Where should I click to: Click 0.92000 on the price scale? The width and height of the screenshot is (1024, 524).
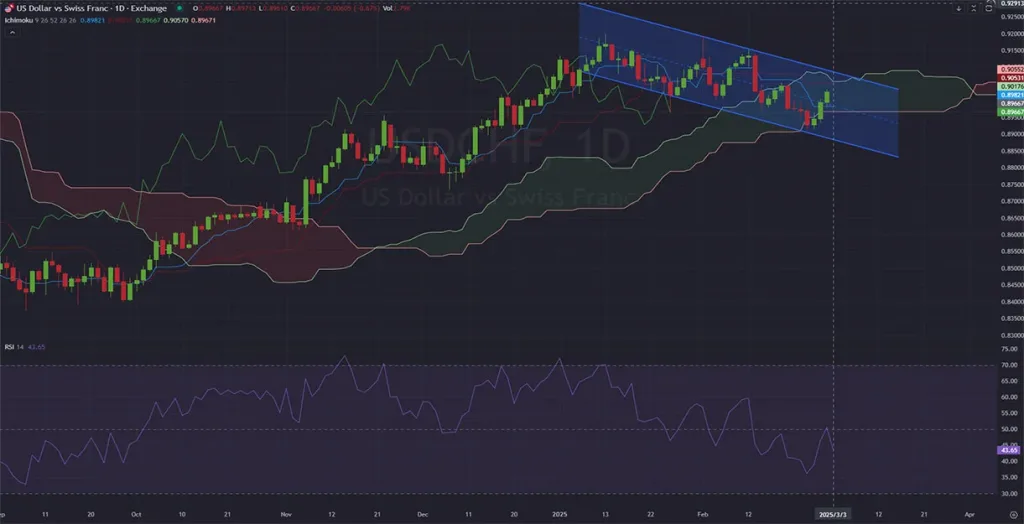[x=1012, y=34]
